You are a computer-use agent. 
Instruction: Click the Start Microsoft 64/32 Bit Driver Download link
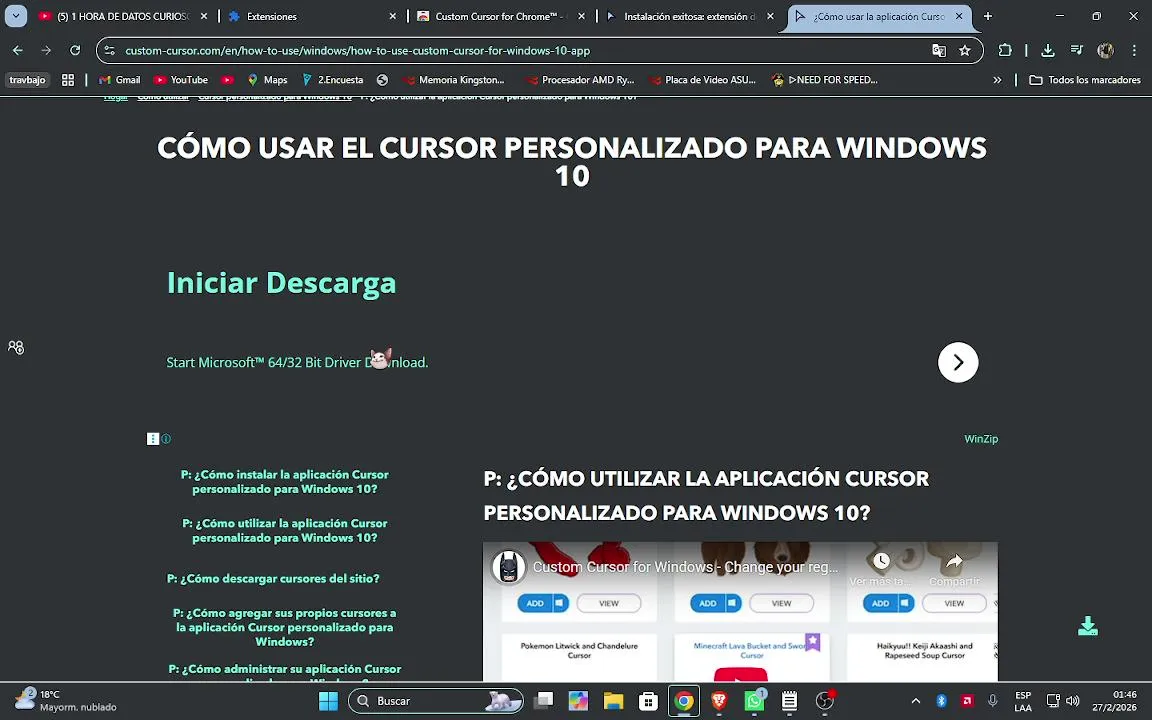tap(297, 362)
